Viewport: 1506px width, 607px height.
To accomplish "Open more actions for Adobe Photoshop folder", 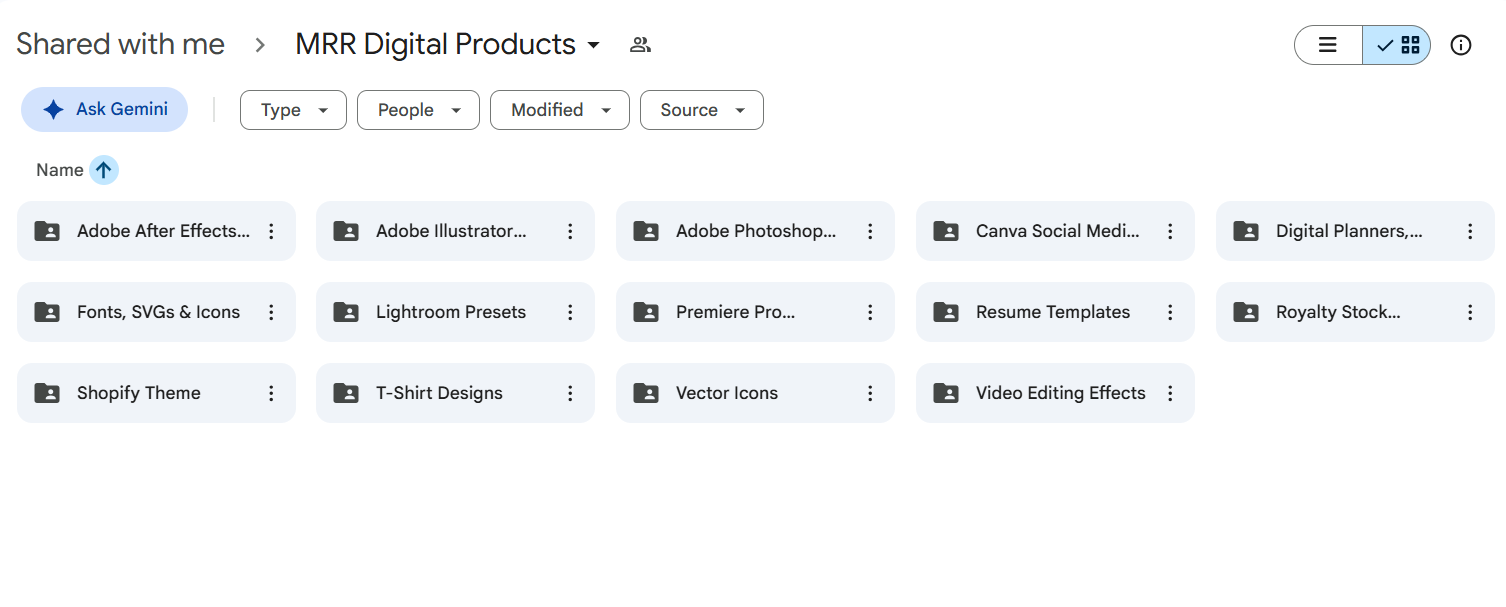I will point(870,231).
